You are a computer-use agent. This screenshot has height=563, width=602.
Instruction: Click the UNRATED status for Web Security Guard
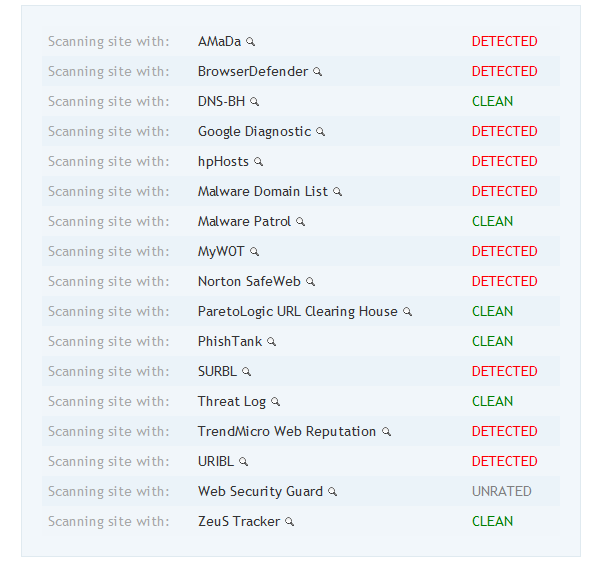pyautogui.click(x=501, y=491)
